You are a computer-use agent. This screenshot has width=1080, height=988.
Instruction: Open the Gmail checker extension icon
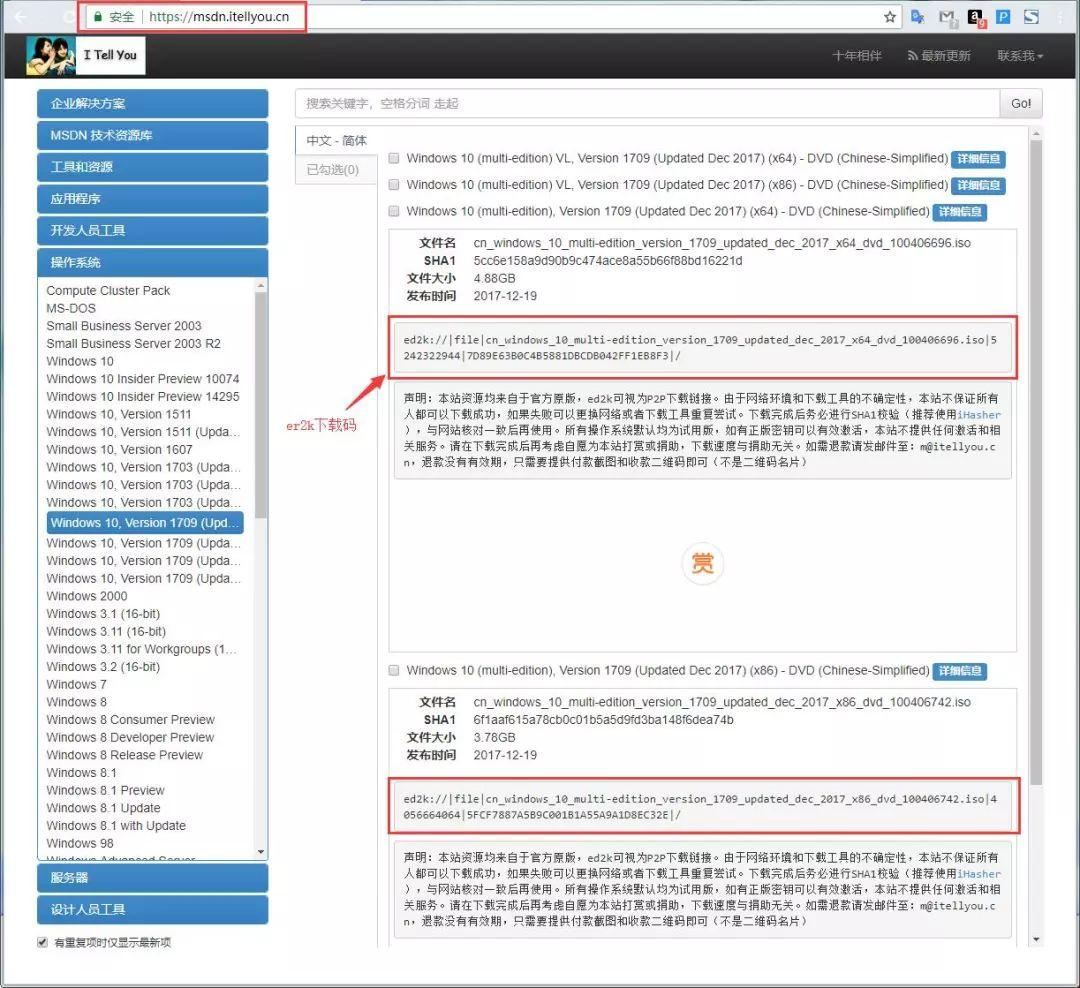coord(948,18)
